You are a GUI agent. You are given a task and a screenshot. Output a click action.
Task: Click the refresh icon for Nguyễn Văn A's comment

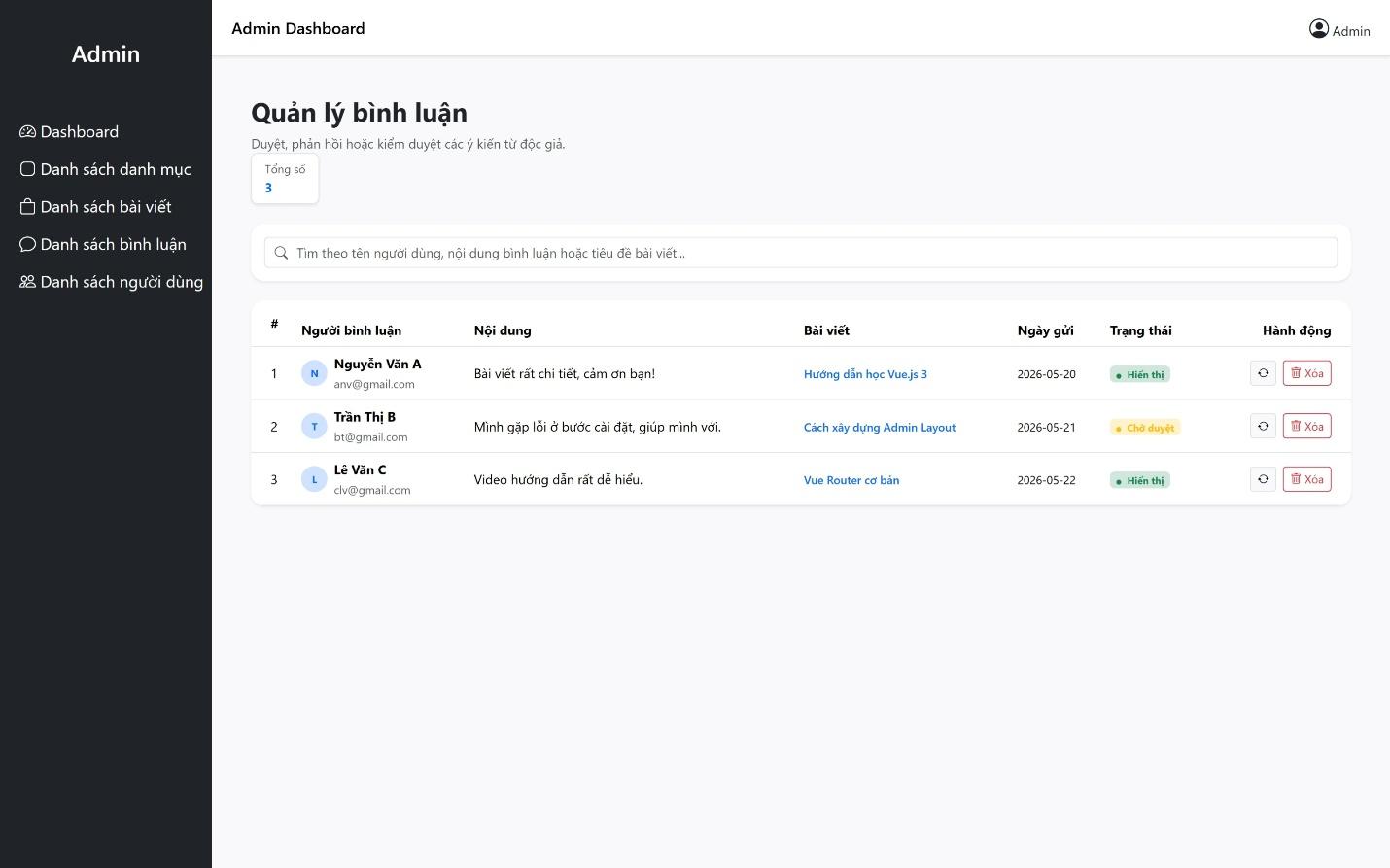(x=1263, y=373)
